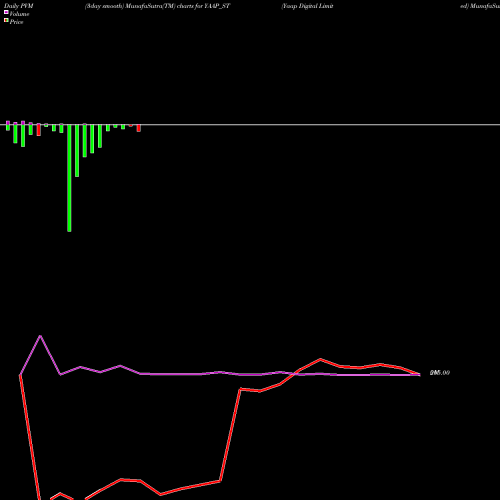Viewport: 500px width, 500px height.
Task: Click the 'Volume' legend label
Action: point(19,14)
